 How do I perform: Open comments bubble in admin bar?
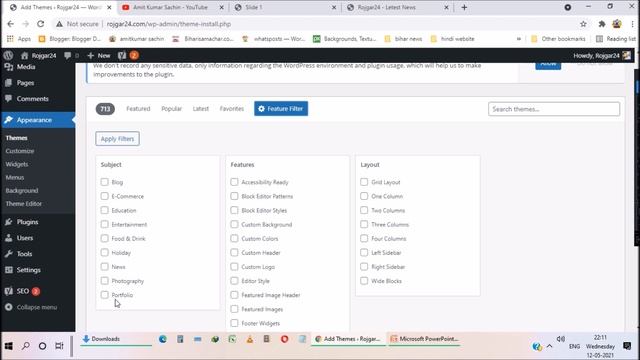pos(68,56)
